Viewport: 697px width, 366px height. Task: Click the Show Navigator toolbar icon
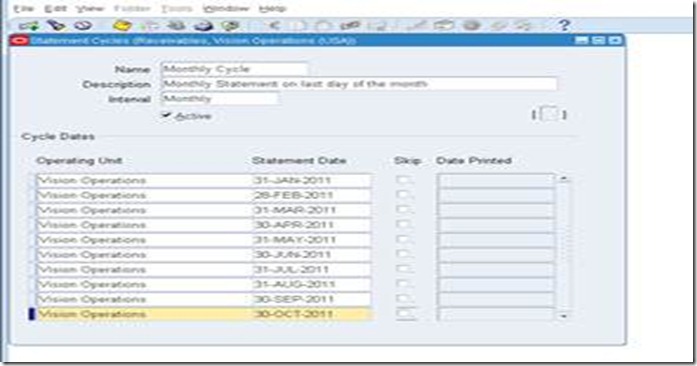click(83, 25)
